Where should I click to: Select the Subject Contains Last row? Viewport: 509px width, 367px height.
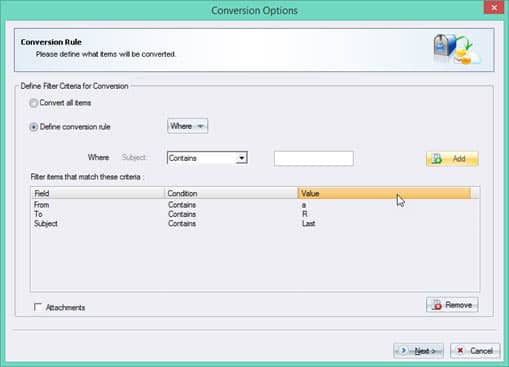(255, 223)
